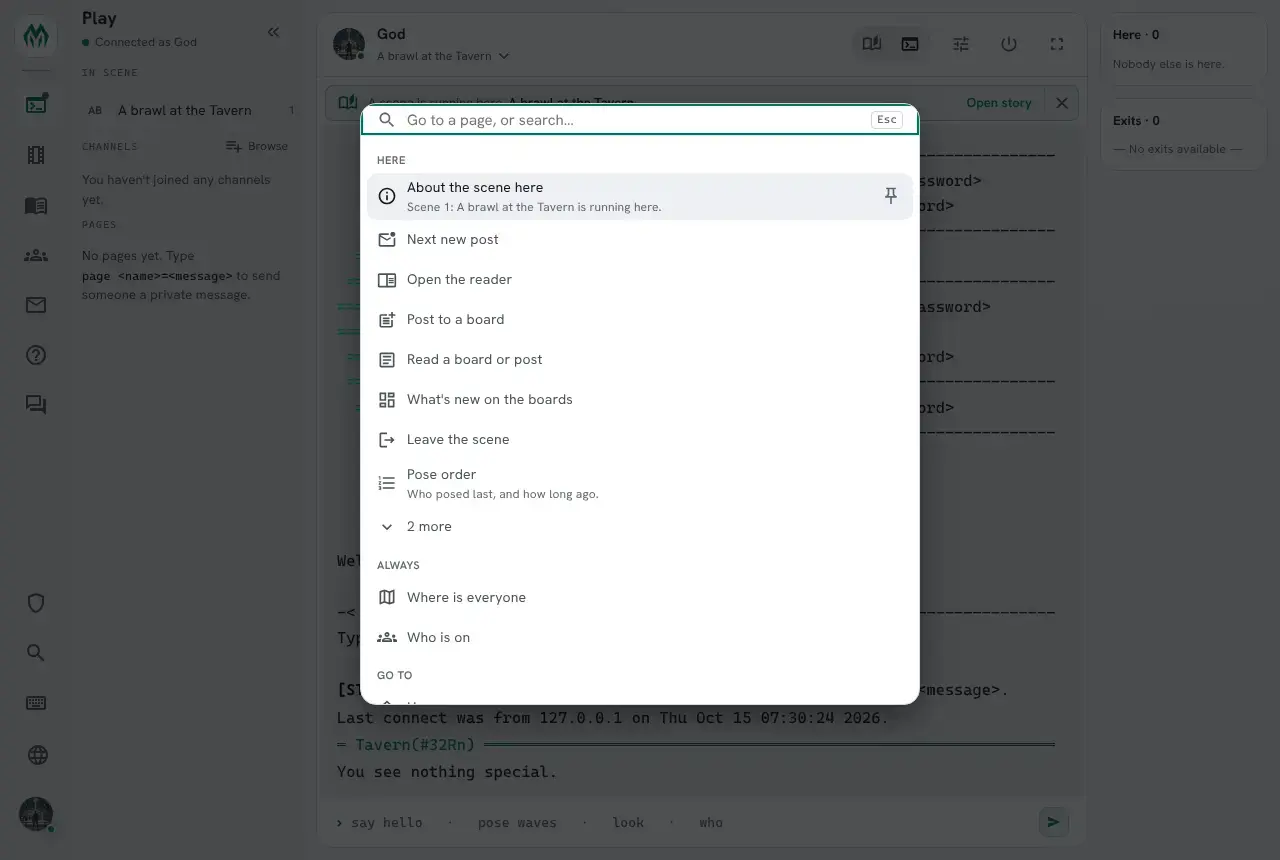Open the shield admin icon
Screen dimensions: 1280x860
(x=36, y=603)
